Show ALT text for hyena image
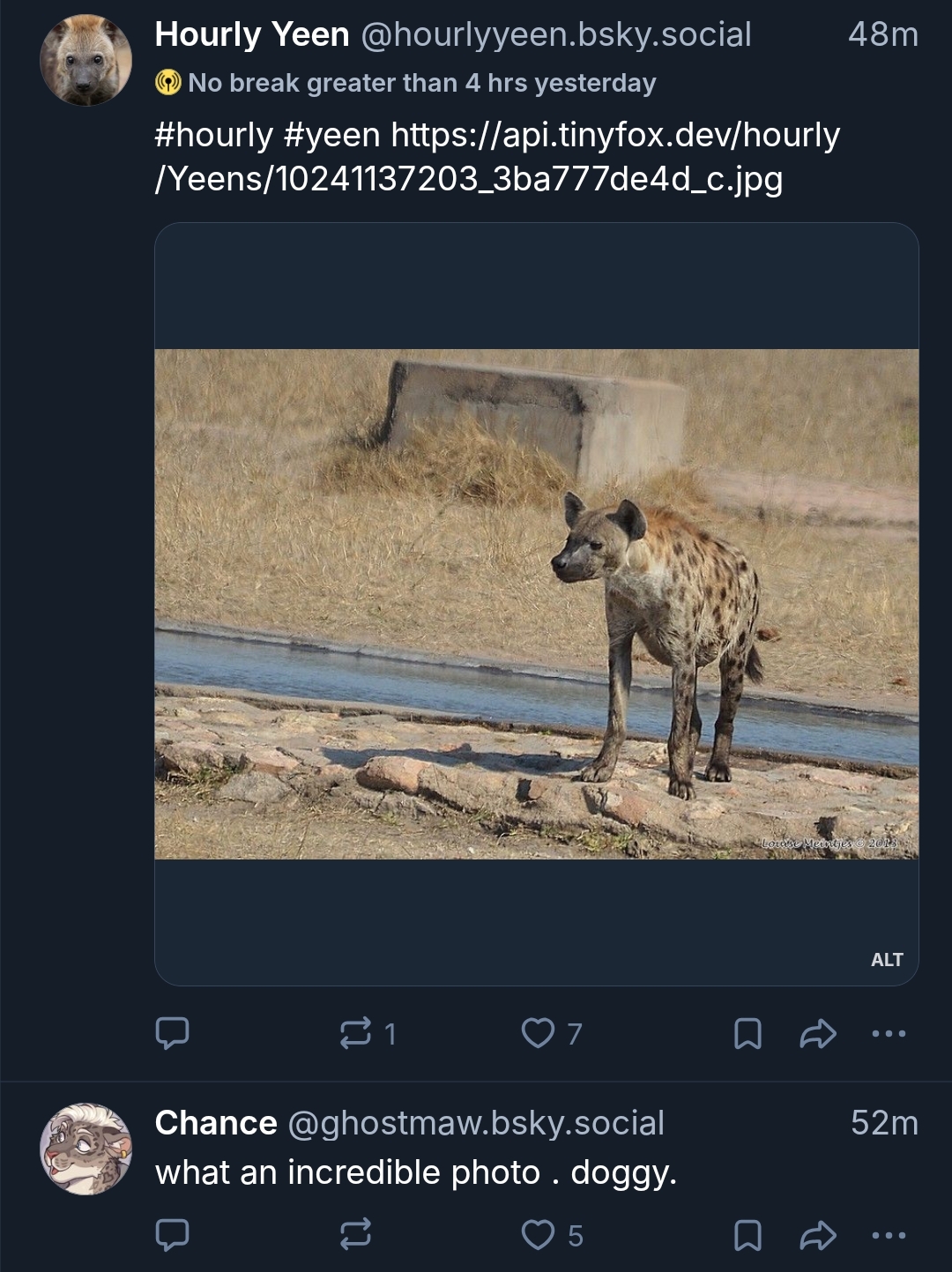 [887, 960]
